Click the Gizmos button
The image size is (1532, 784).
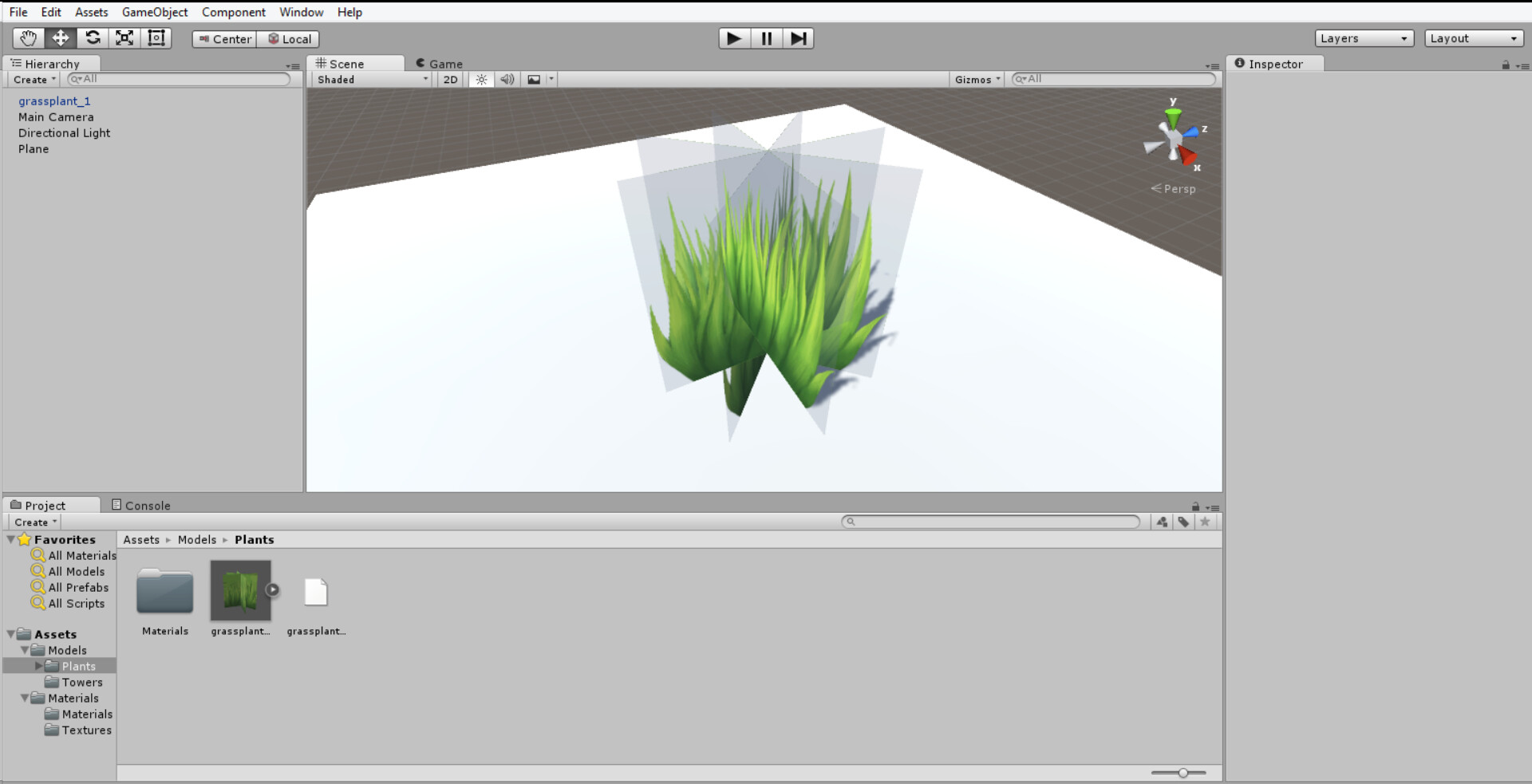point(977,79)
